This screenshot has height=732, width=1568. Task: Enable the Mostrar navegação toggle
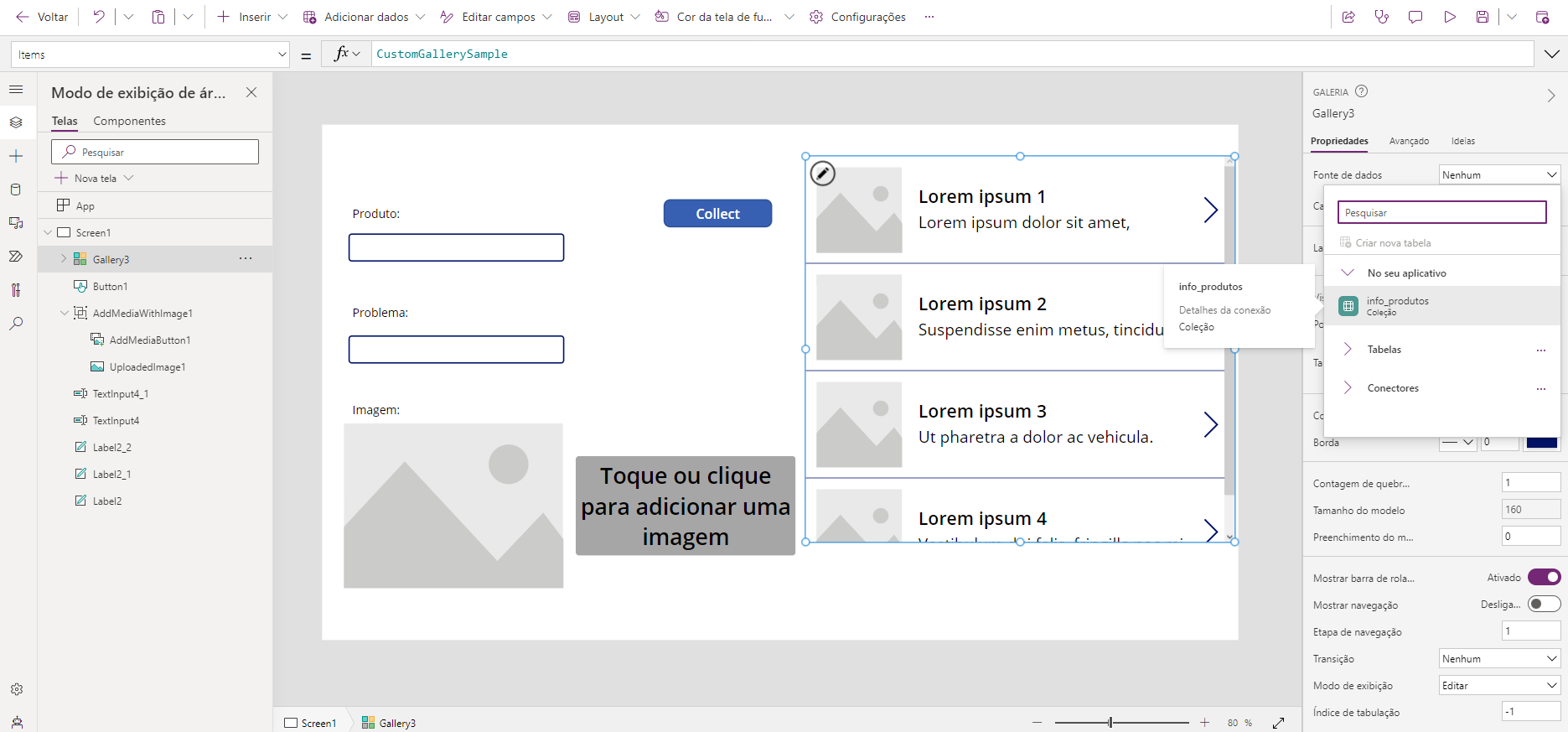[x=1544, y=604]
